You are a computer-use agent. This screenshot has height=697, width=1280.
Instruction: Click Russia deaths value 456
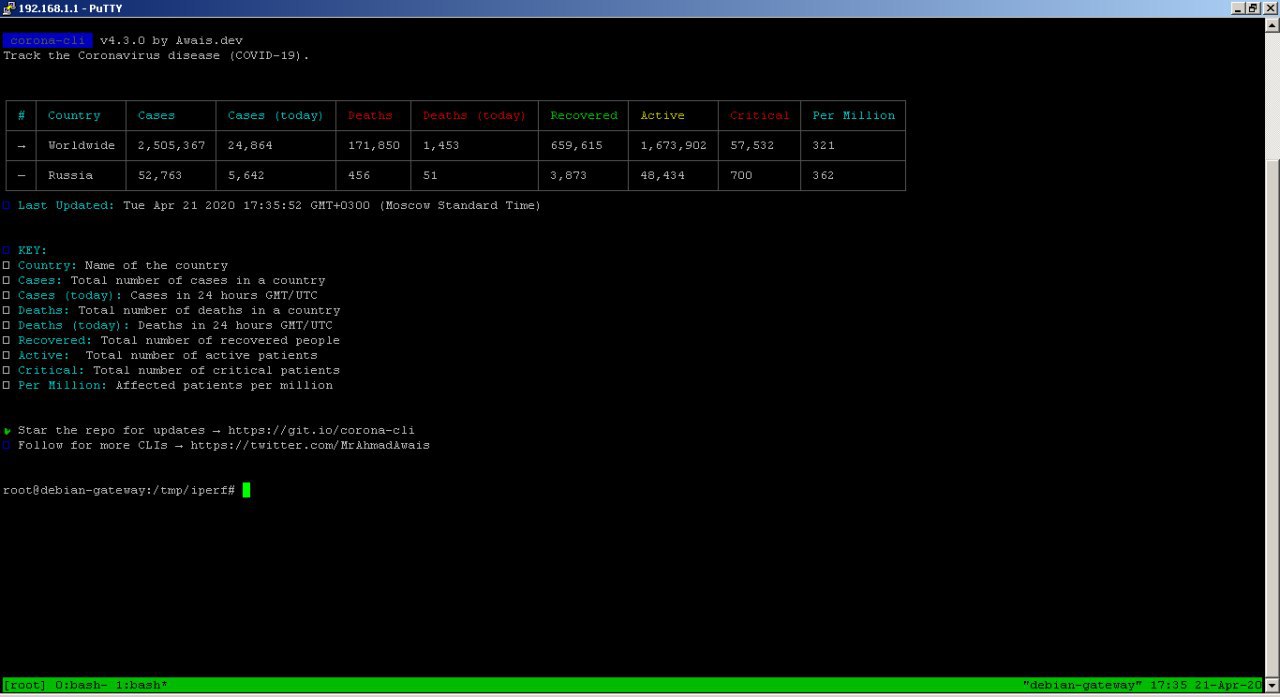point(359,176)
